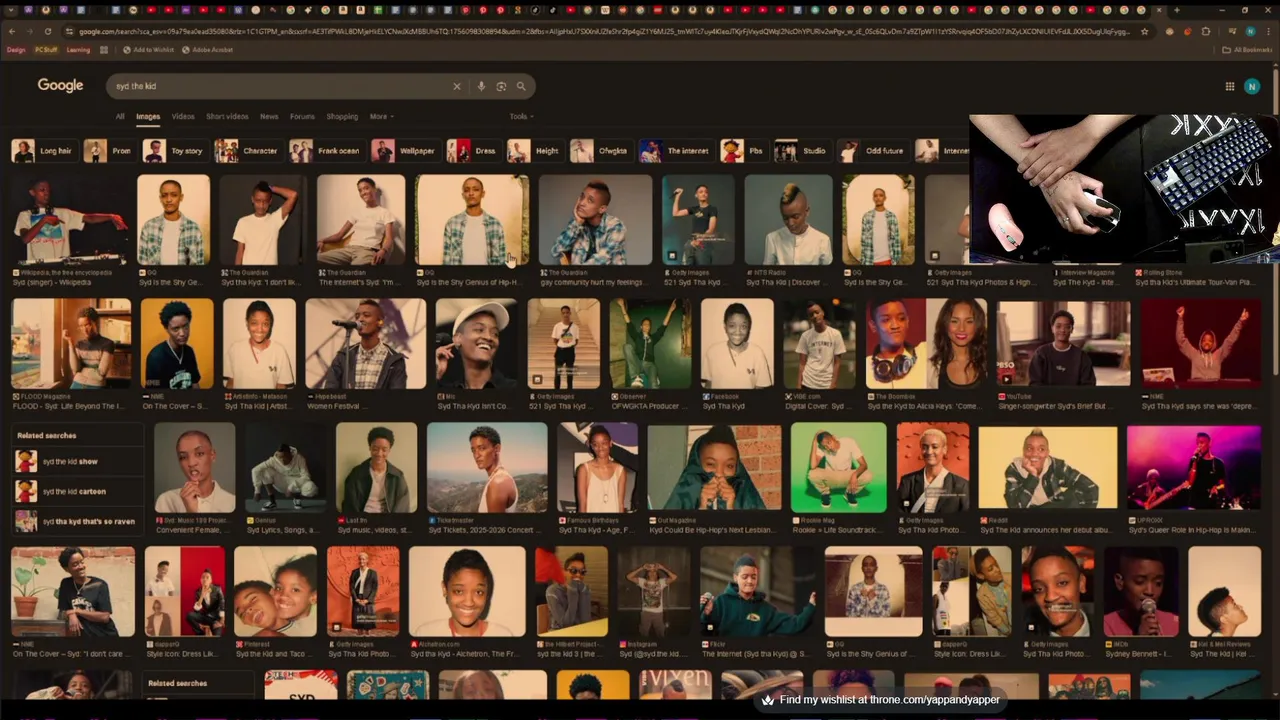Image resolution: width=1280 pixels, height=720 pixels.
Task: Click the site info icon in address bar
Action: (x=69, y=31)
